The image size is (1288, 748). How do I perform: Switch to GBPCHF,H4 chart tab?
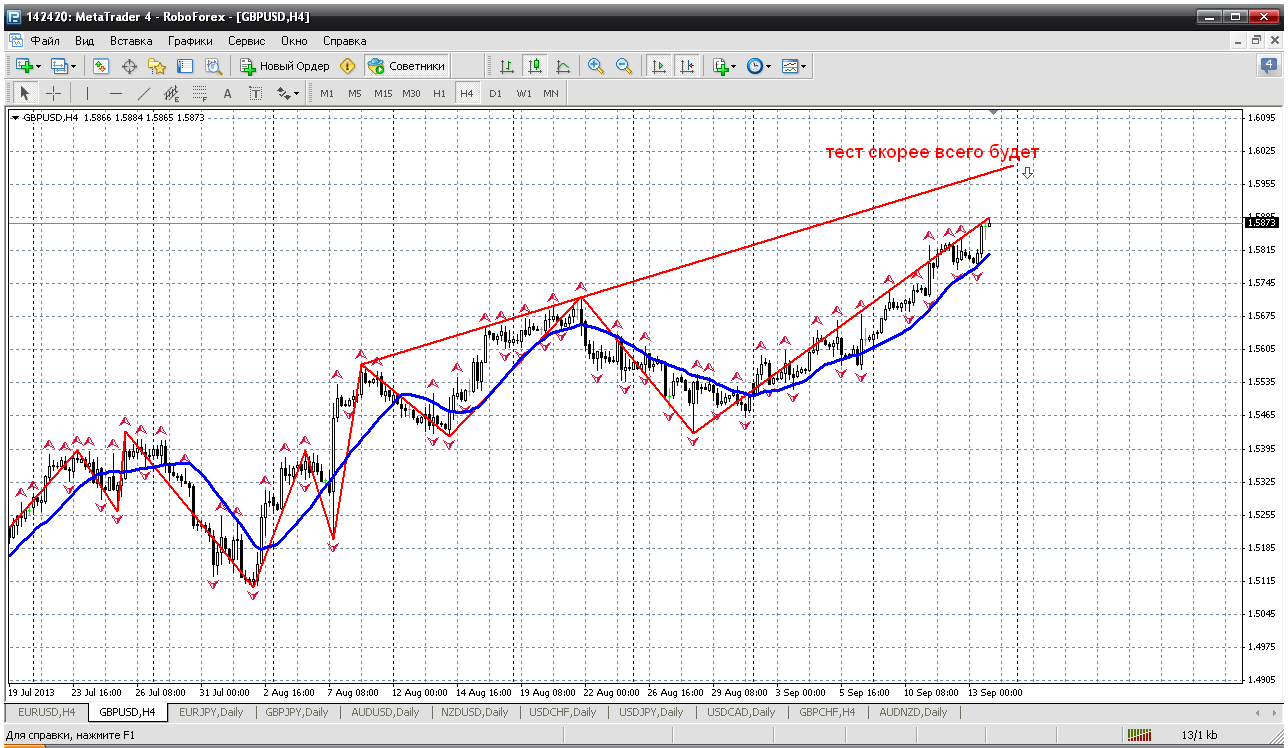826,712
